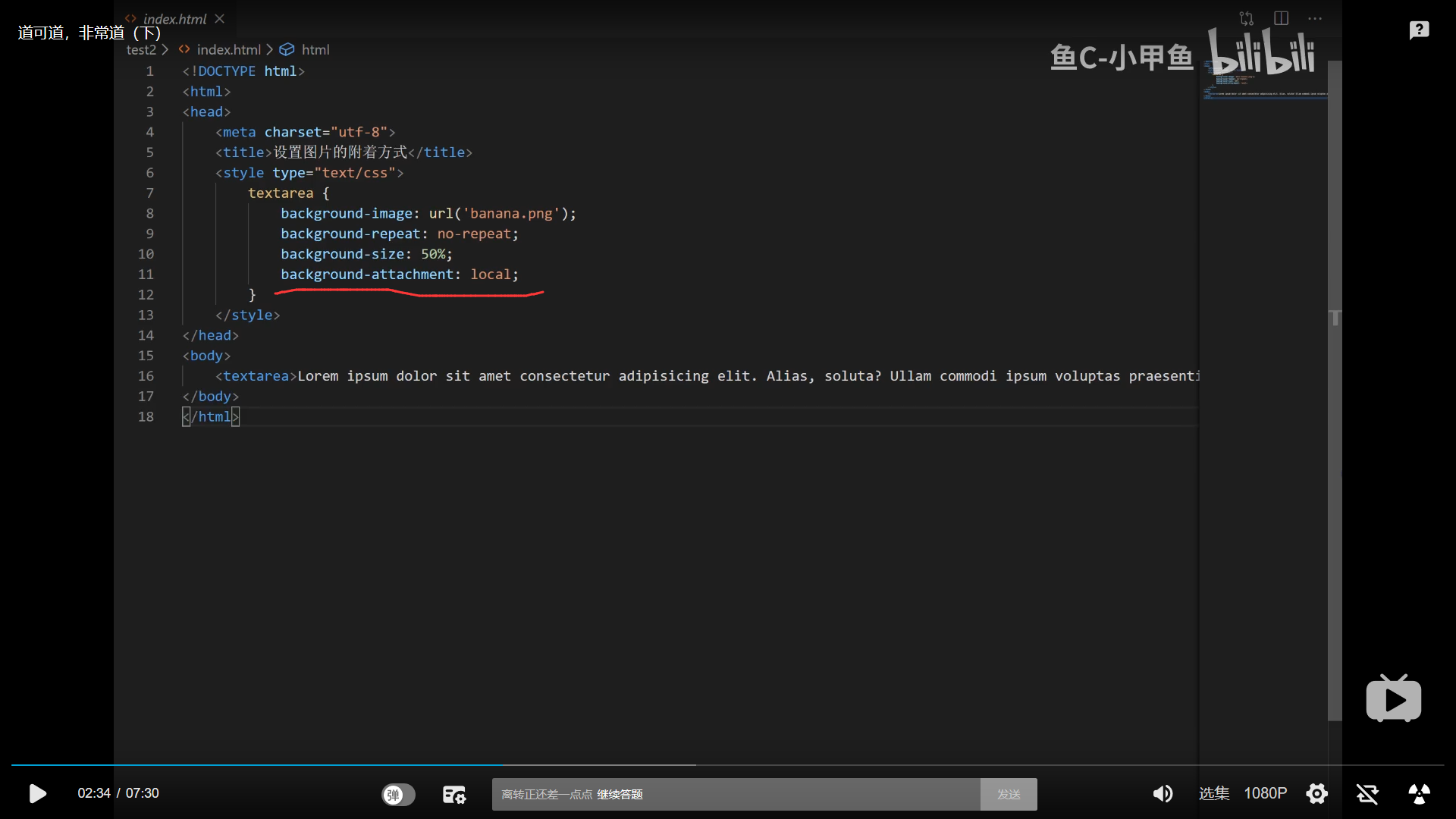The height and width of the screenshot is (819, 1456).
Task: Click the index.html breadcrumb item
Action: (x=228, y=50)
